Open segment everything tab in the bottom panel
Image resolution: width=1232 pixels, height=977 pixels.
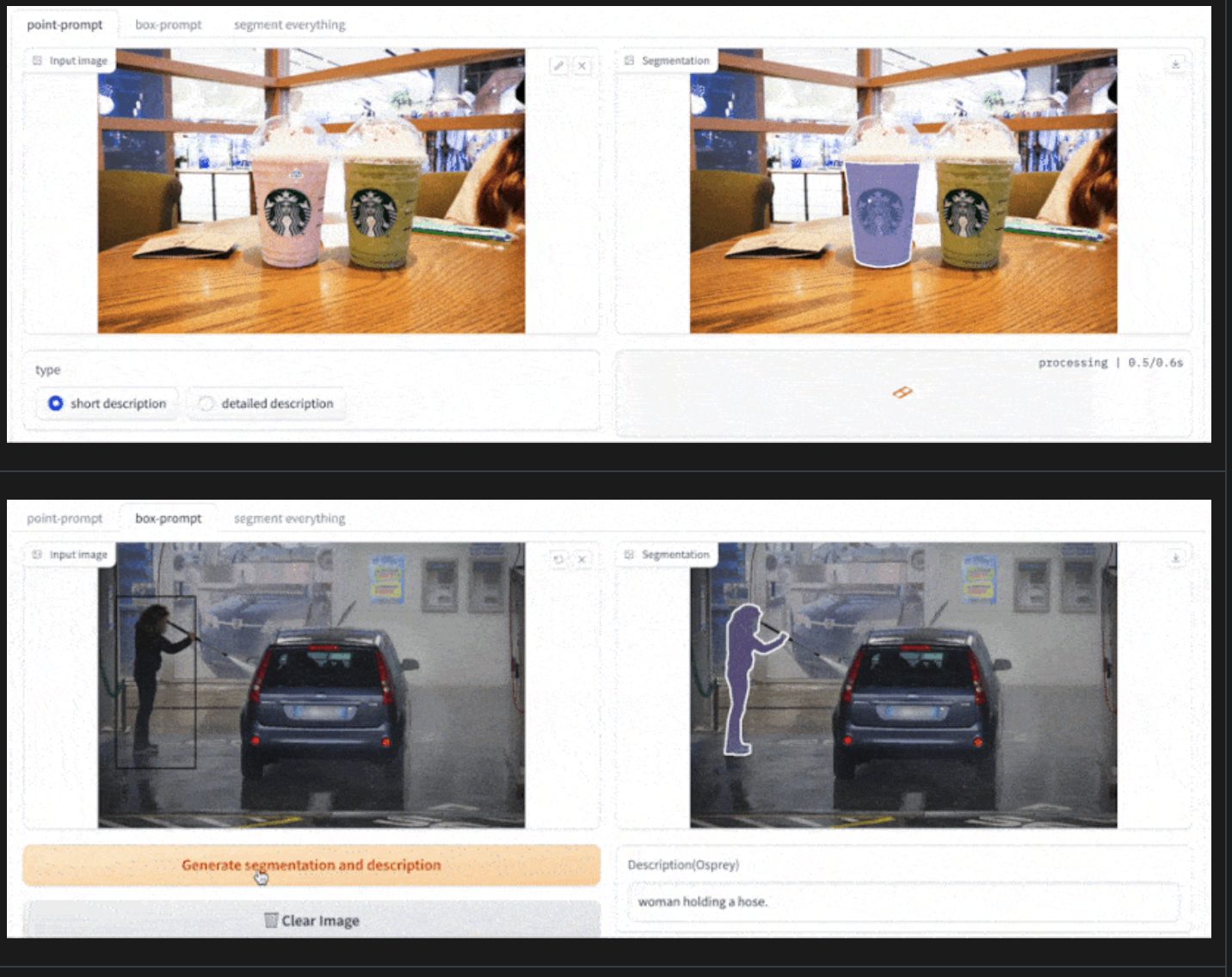[x=289, y=519]
